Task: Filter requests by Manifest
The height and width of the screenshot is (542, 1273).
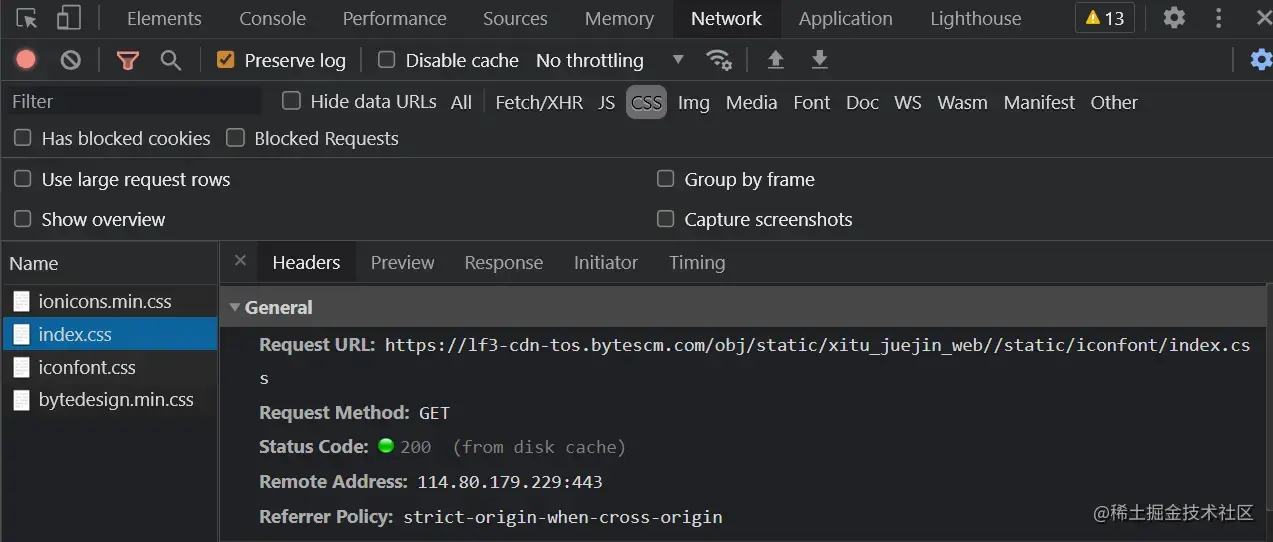Action: [1039, 102]
